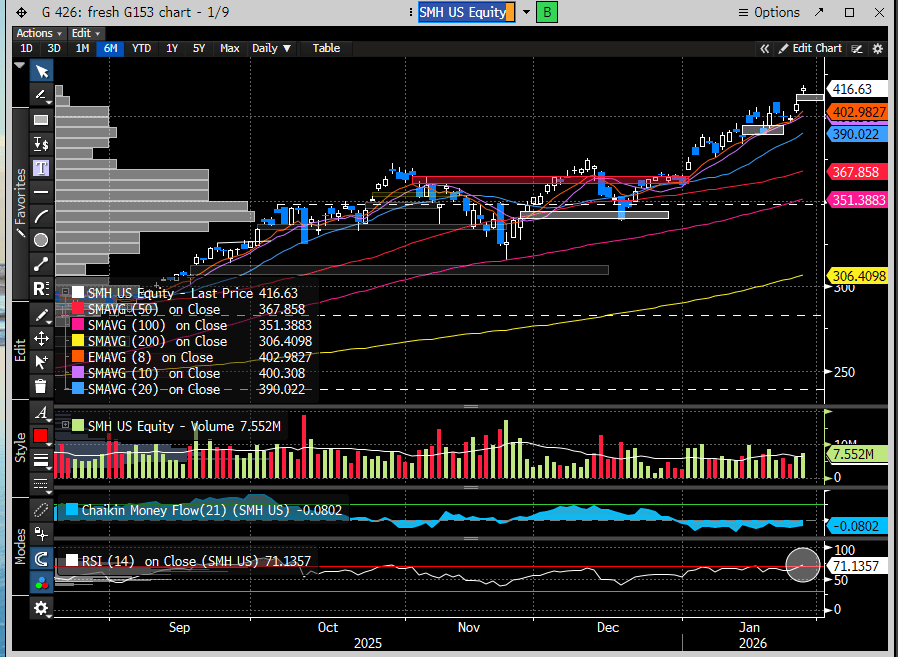Select the 1D time range
The image size is (898, 657).
click(x=26, y=48)
